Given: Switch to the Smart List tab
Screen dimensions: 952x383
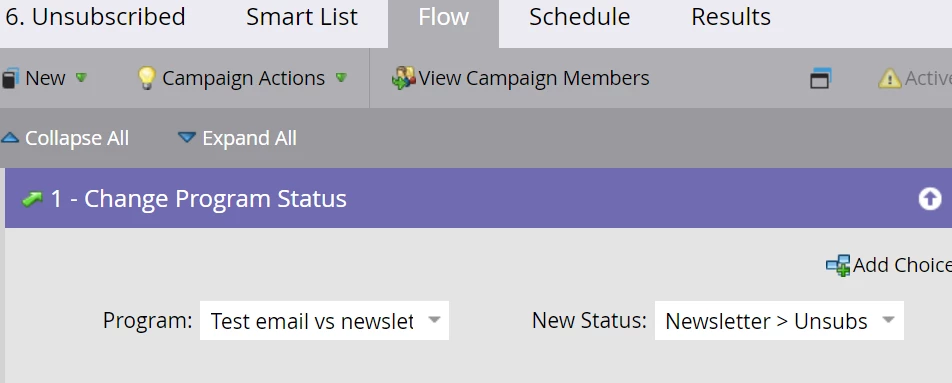Looking at the screenshot, I should point(302,17).
